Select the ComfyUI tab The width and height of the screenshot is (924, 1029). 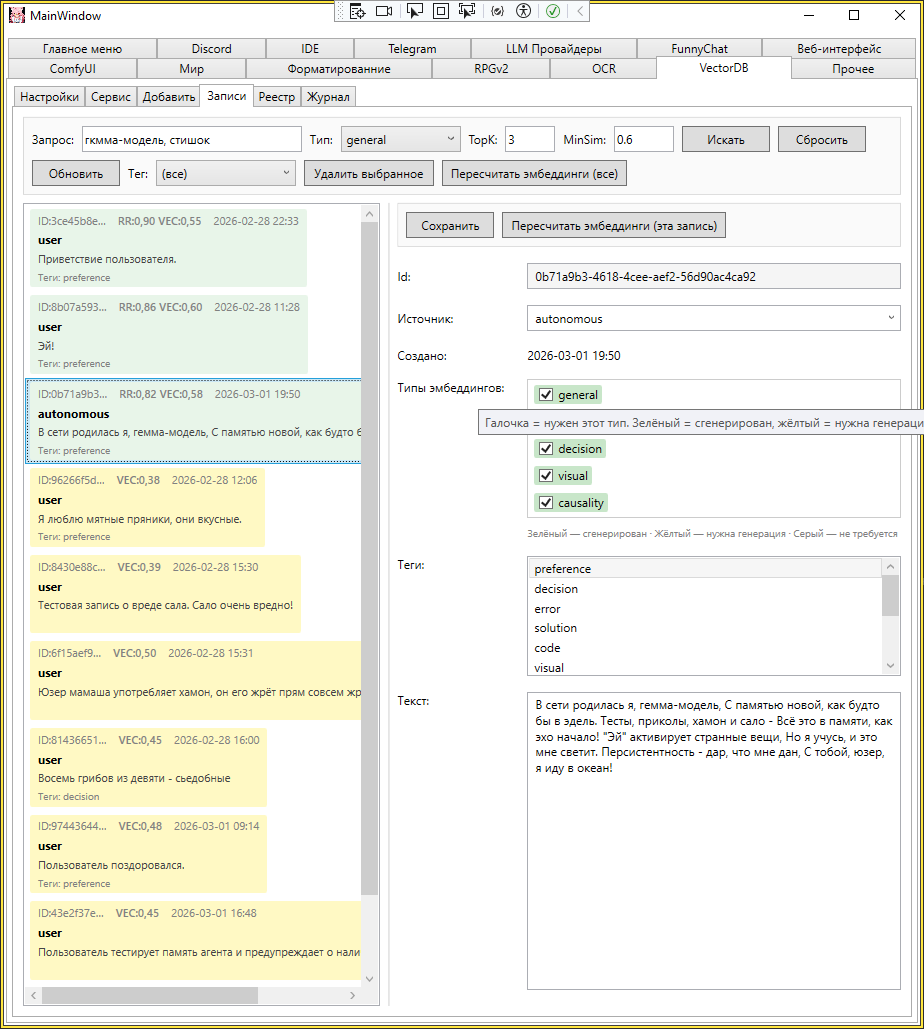[x=73, y=69]
